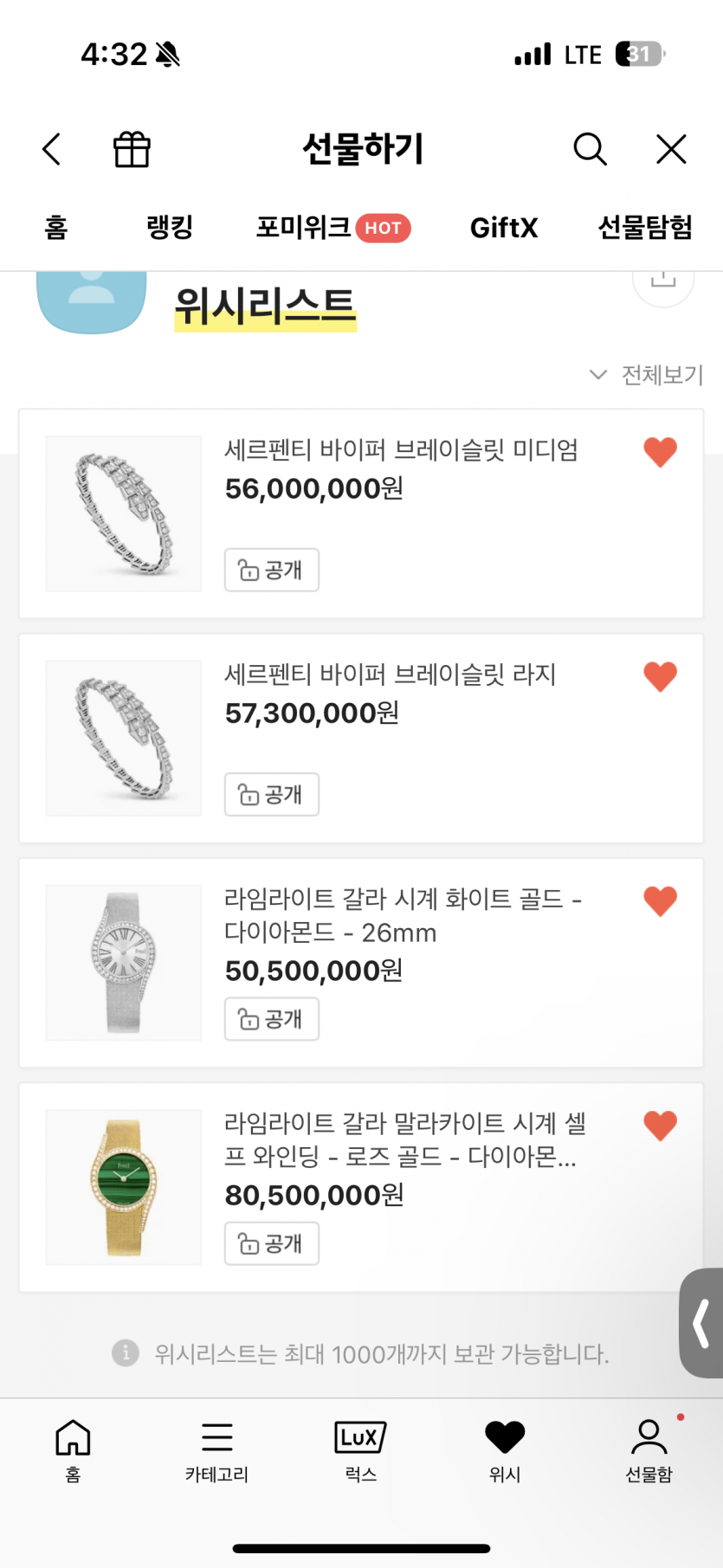Toggle heart on 57,300,000원 bracelet
Image resolution: width=723 pixels, height=1568 pixels.
coord(660,676)
